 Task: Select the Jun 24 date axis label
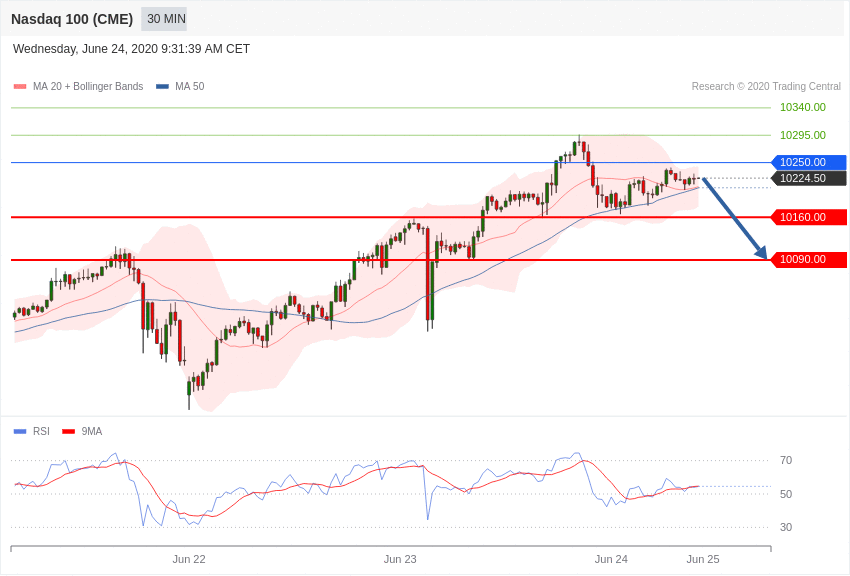pyautogui.click(x=611, y=560)
